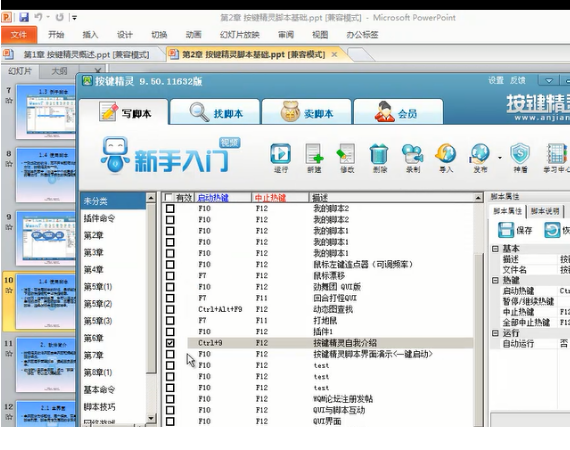Click the 新手入门 robot banner
This screenshot has height=450, width=570.
(x=170, y=155)
